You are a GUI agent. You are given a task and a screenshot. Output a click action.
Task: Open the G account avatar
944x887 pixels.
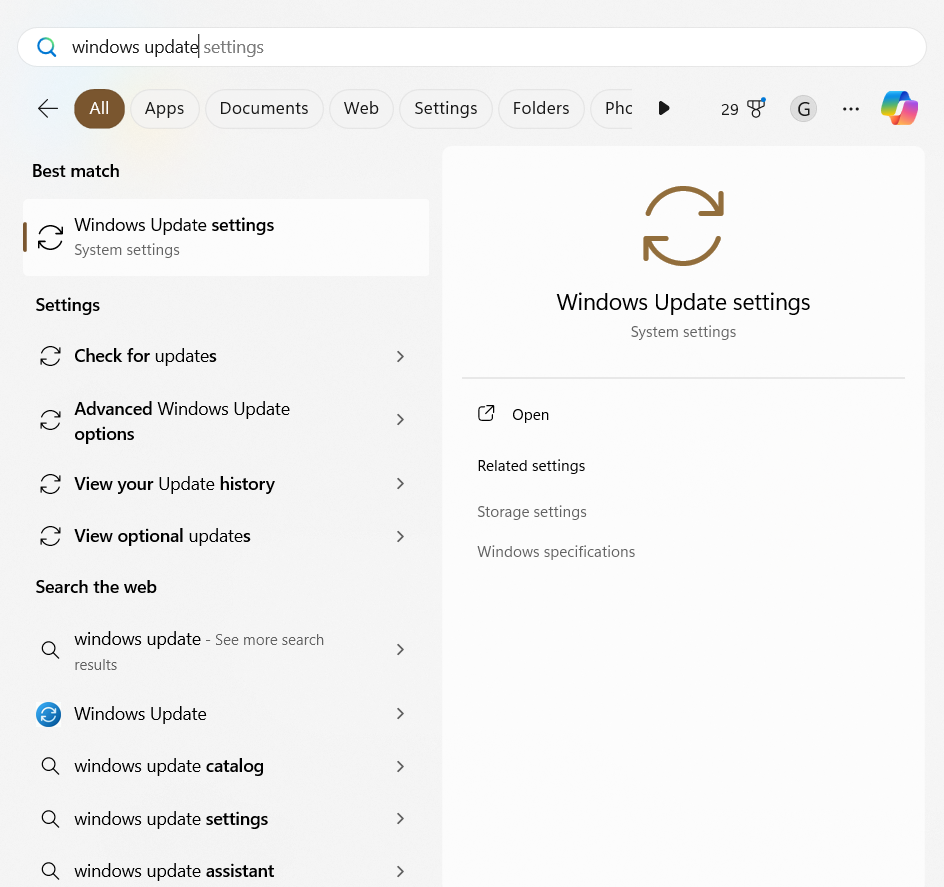click(803, 109)
